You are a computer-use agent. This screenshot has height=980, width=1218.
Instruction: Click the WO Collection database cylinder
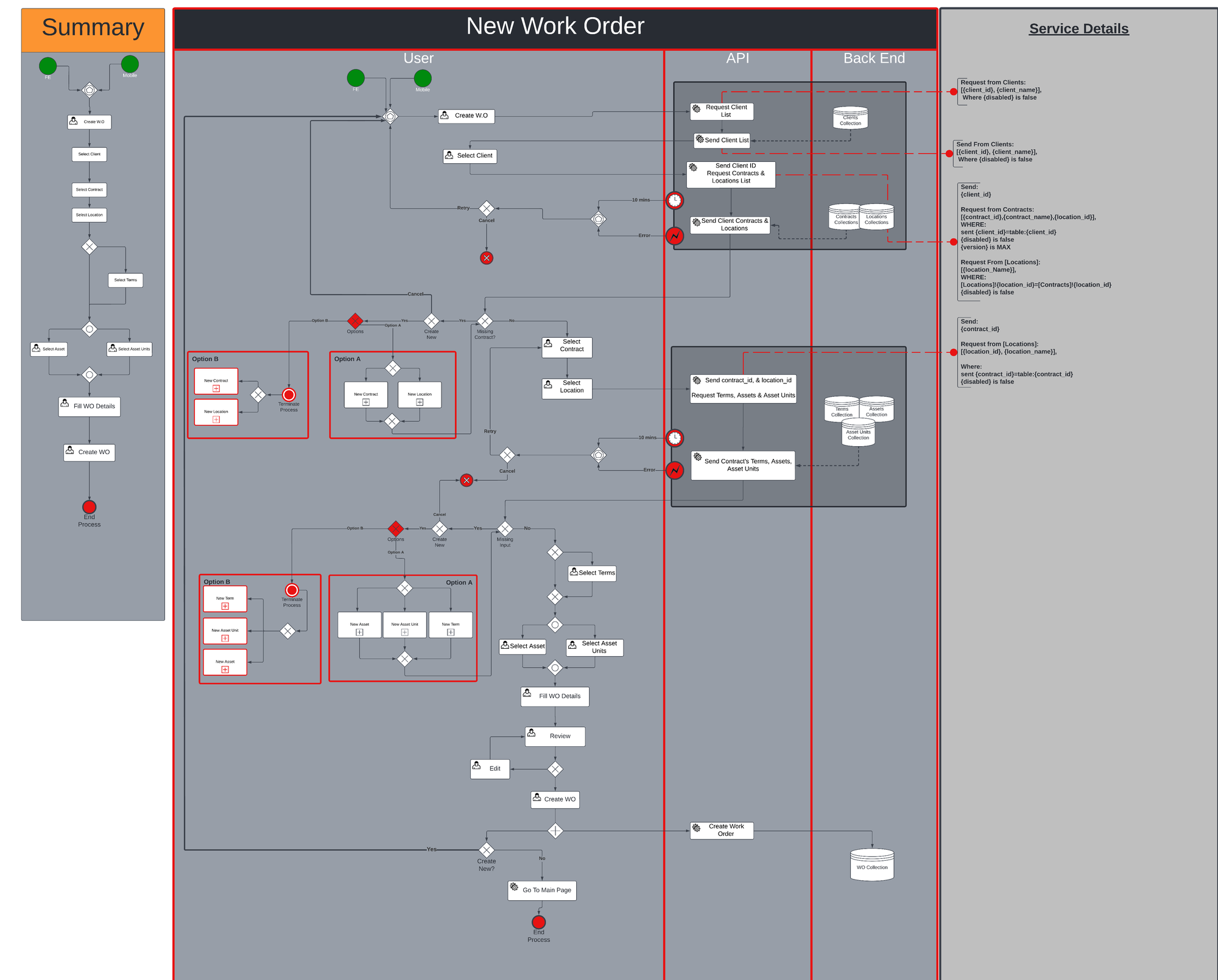[872, 864]
